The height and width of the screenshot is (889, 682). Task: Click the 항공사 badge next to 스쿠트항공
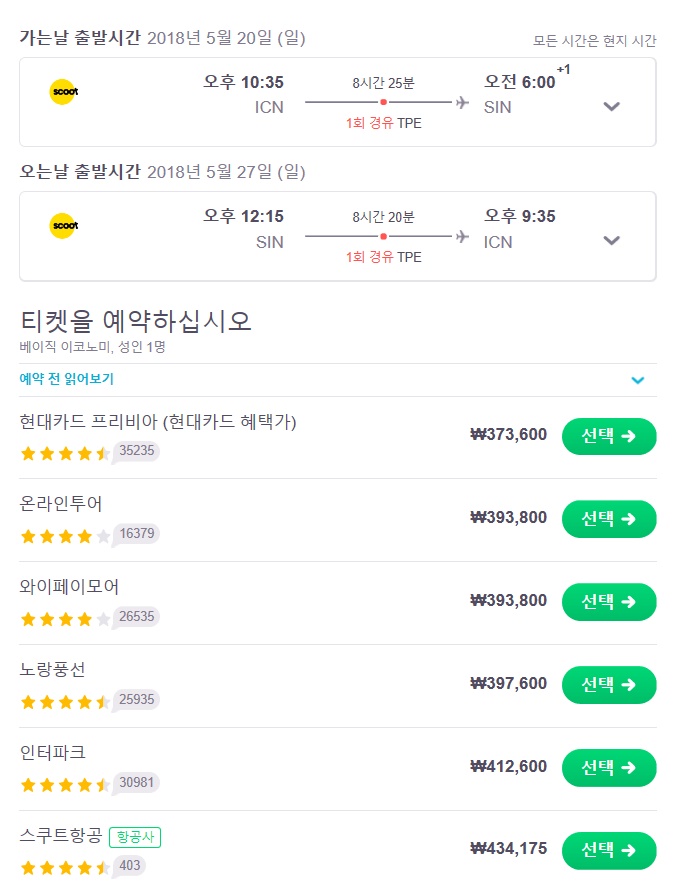click(135, 837)
